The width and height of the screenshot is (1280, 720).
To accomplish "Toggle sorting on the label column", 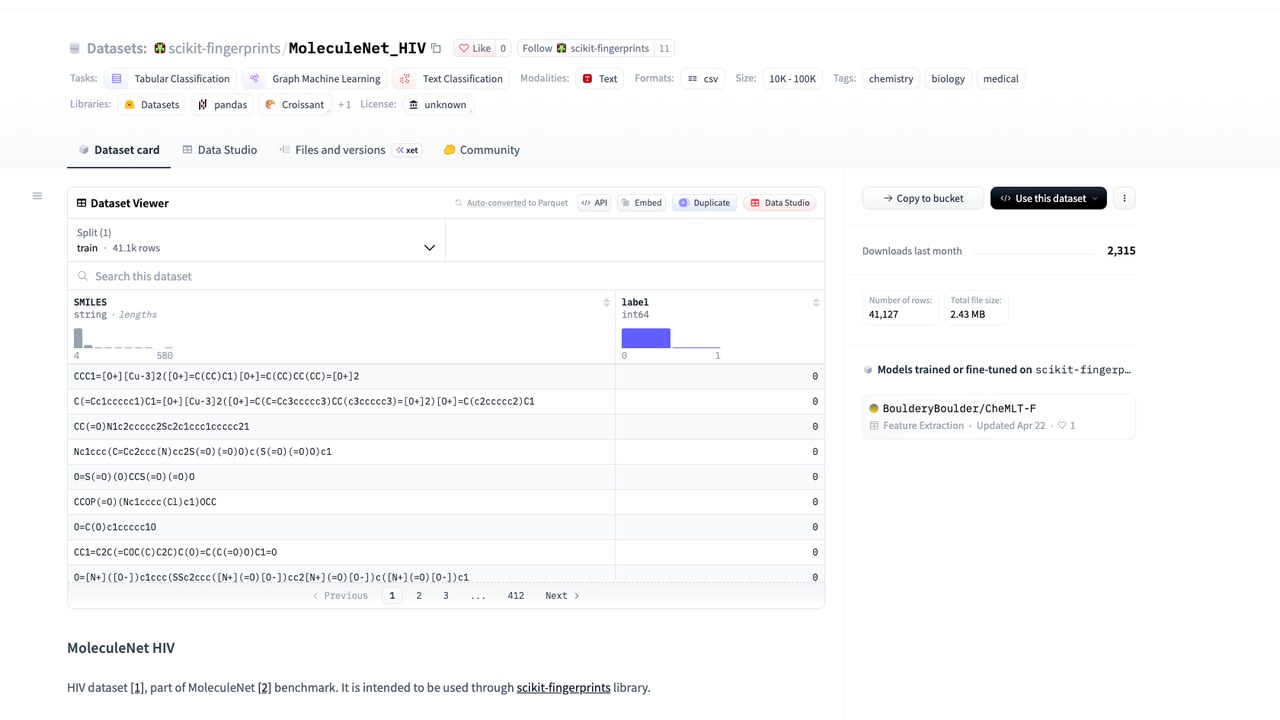I will (816, 302).
